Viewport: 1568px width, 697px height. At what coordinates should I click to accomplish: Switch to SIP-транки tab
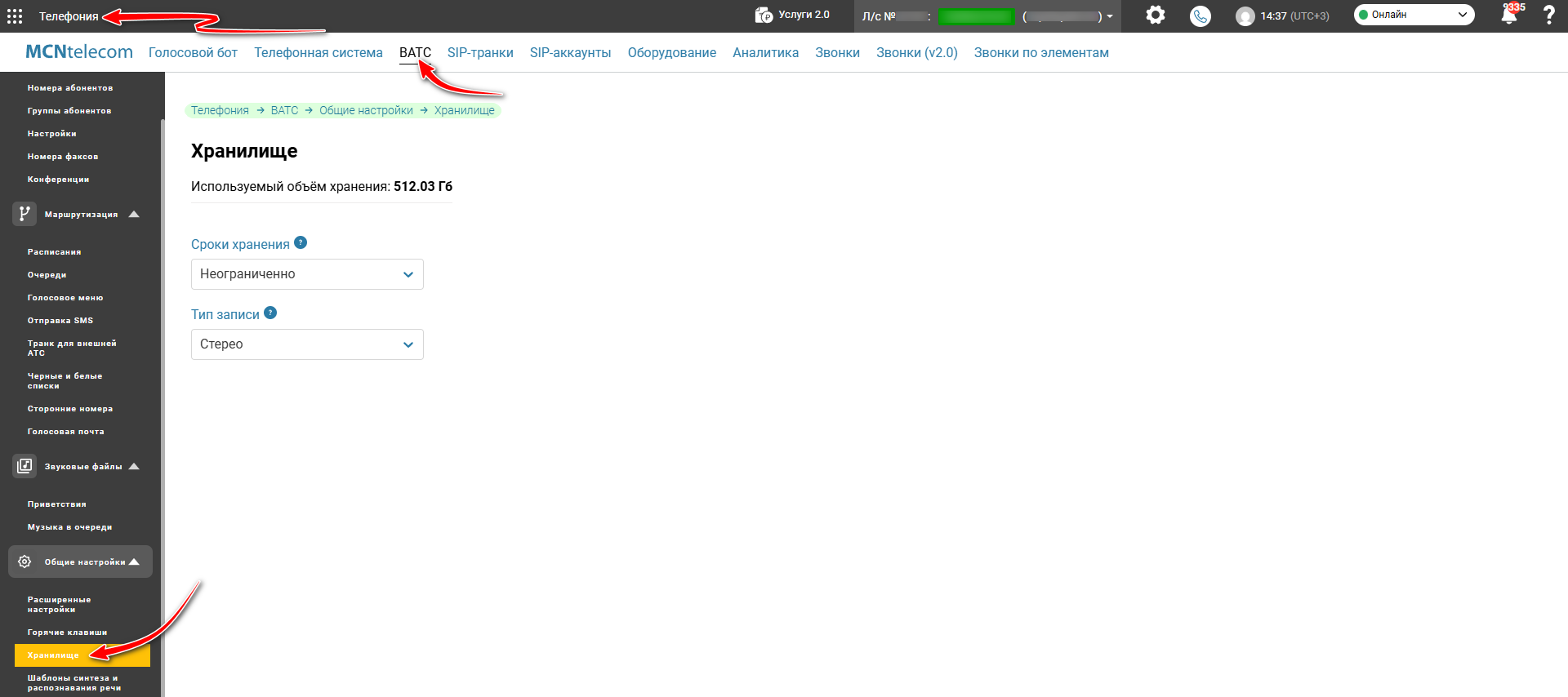[x=480, y=52]
